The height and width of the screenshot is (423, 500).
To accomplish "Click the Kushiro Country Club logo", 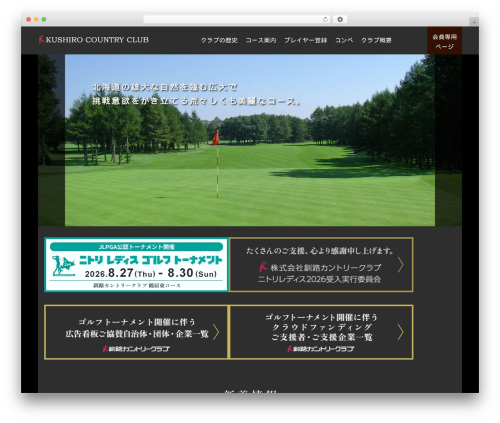I will [x=94, y=40].
